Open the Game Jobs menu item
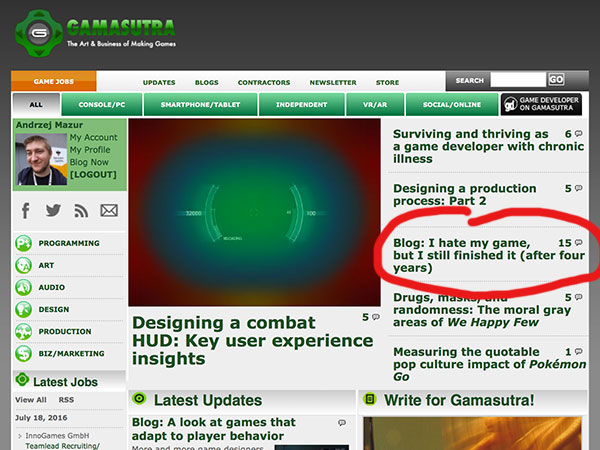The height and width of the screenshot is (450, 600). point(54,82)
